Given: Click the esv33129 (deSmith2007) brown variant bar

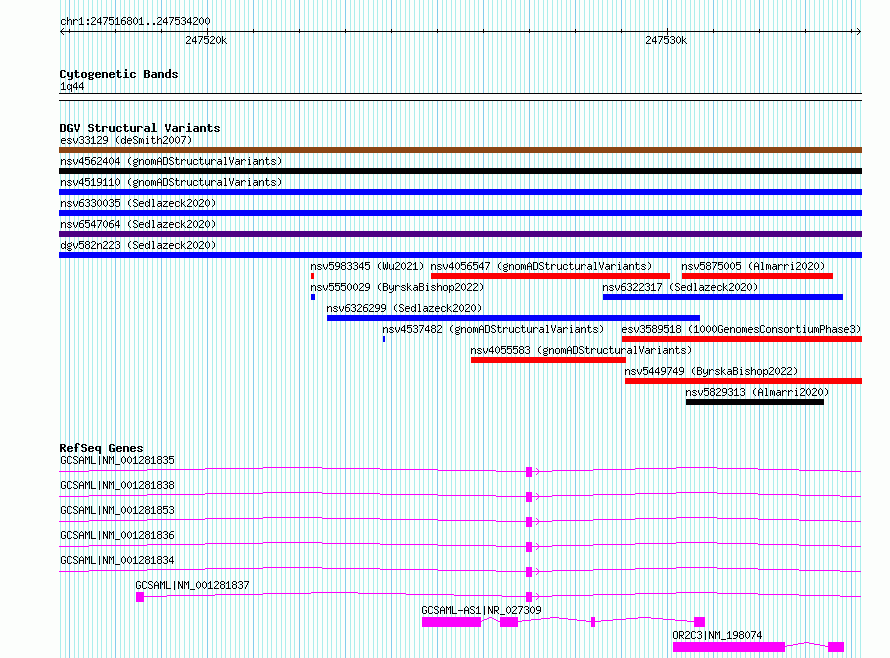Looking at the screenshot, I should [460, 150].
